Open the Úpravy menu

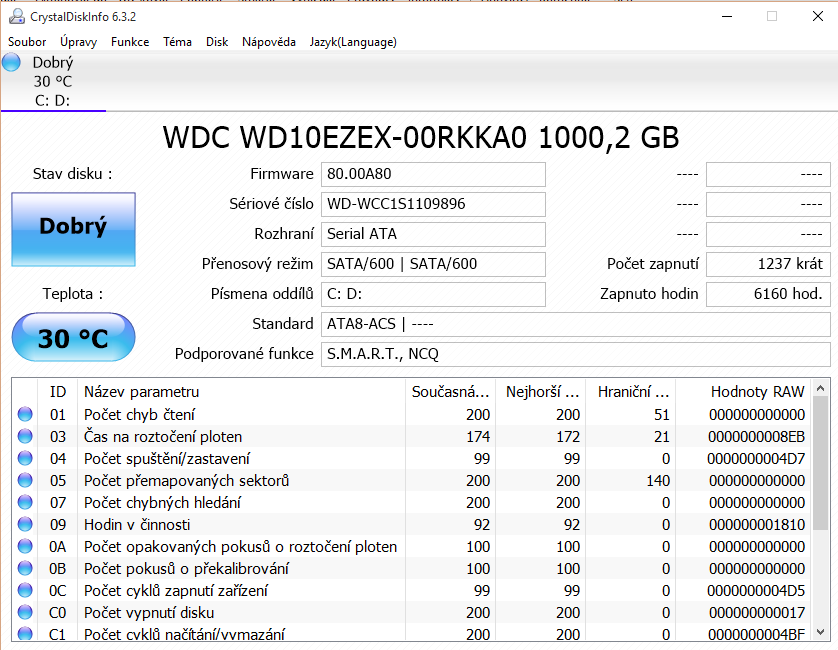79,42
